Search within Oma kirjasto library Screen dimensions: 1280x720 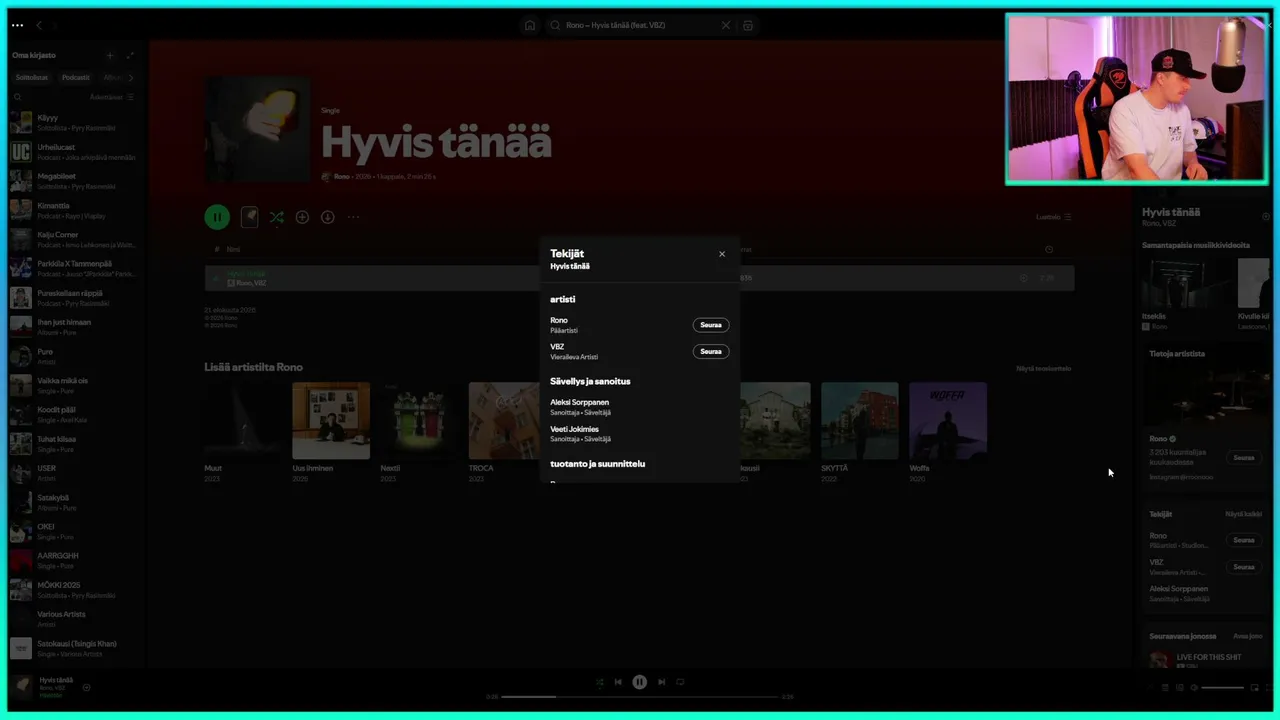19,97
